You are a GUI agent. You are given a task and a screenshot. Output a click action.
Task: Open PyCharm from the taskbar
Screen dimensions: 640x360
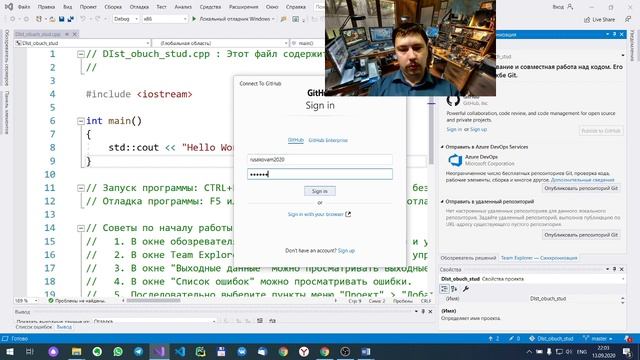point(200,351)
